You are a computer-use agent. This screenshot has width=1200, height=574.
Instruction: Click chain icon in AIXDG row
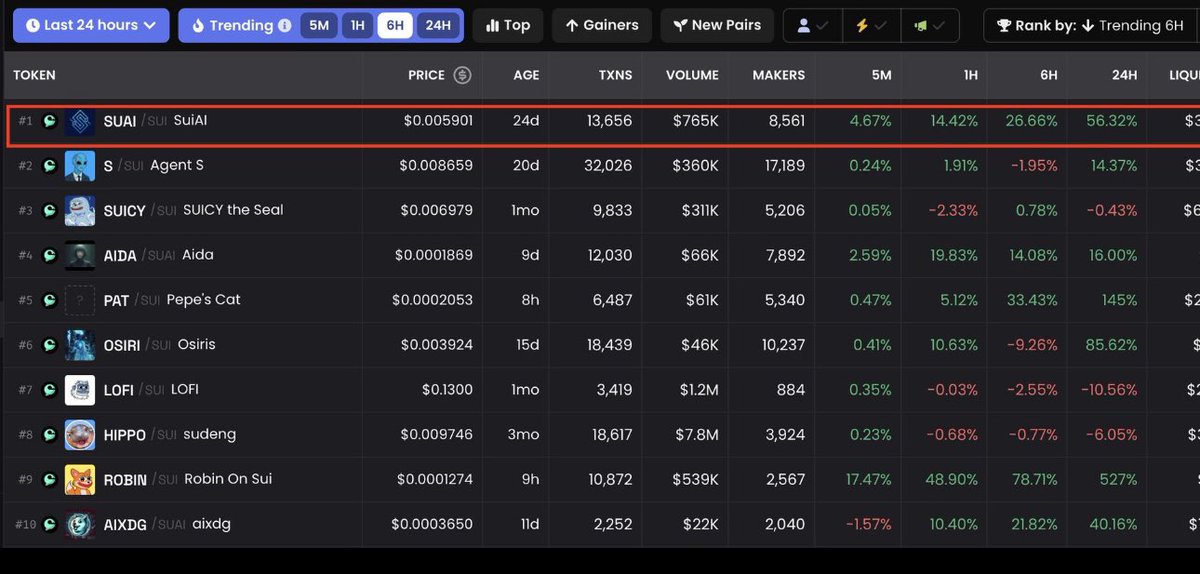tap(50, 525)
